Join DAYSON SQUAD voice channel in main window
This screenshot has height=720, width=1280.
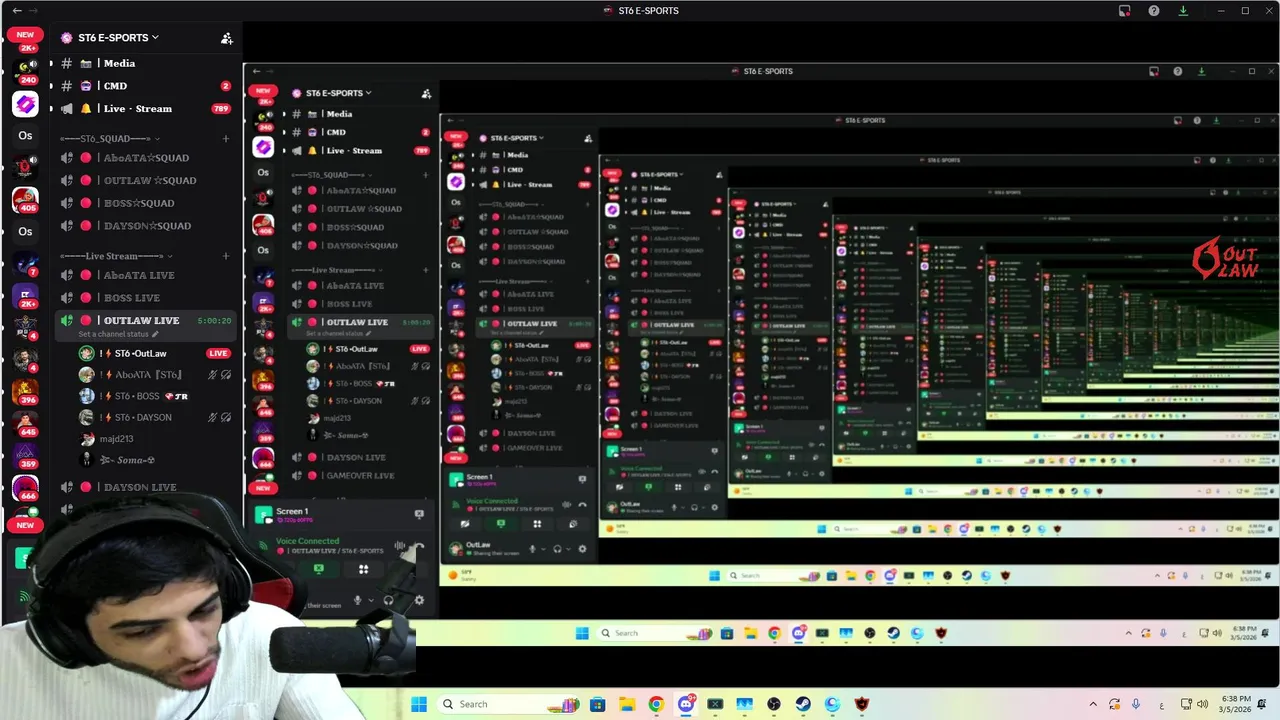(146, 226)
